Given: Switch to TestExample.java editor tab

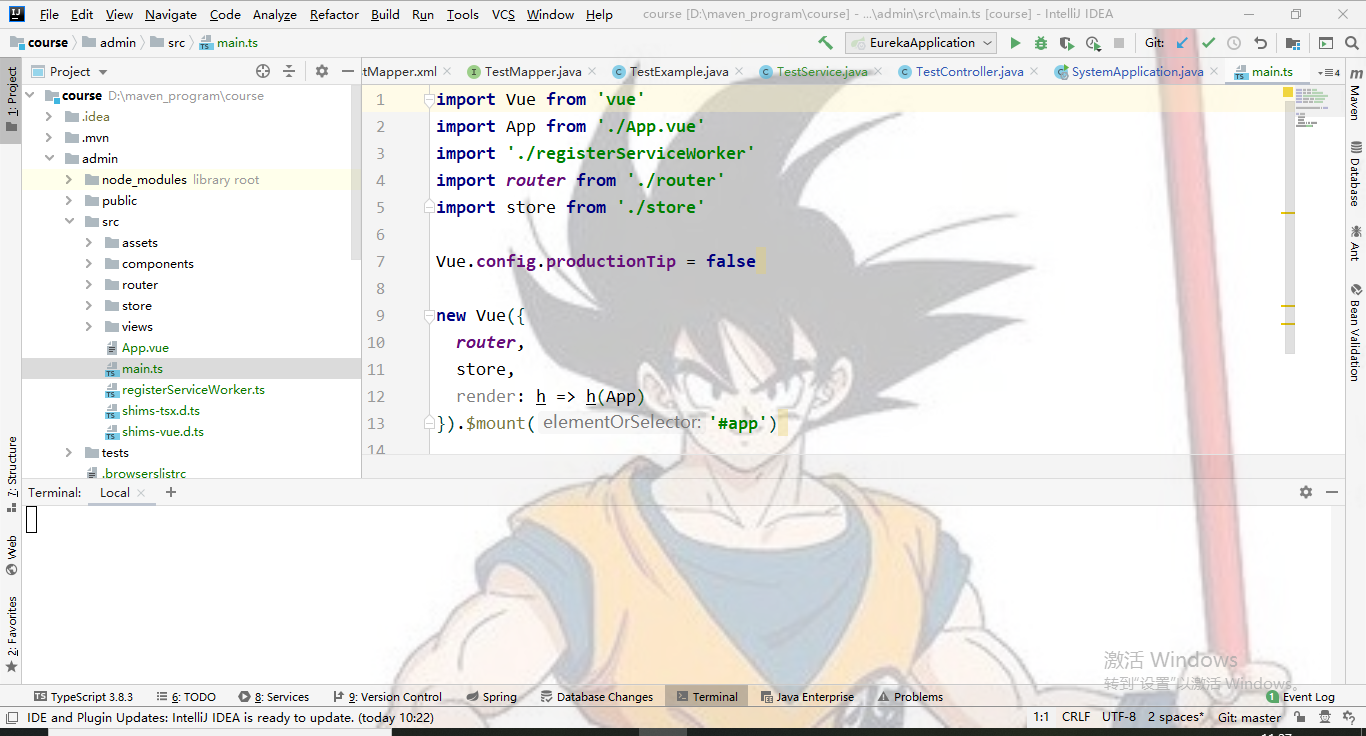Looking at the screenshot, I should click(x=679, y=72).
